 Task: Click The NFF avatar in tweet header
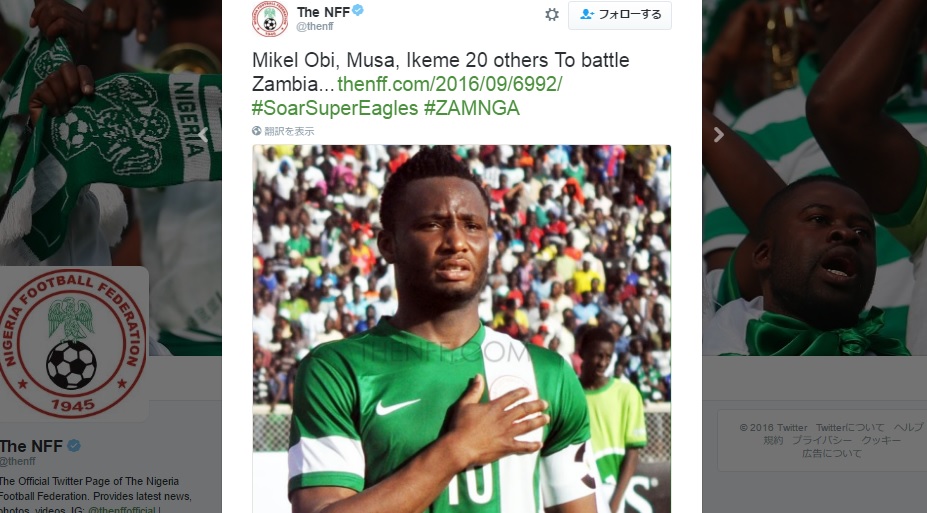270,20
